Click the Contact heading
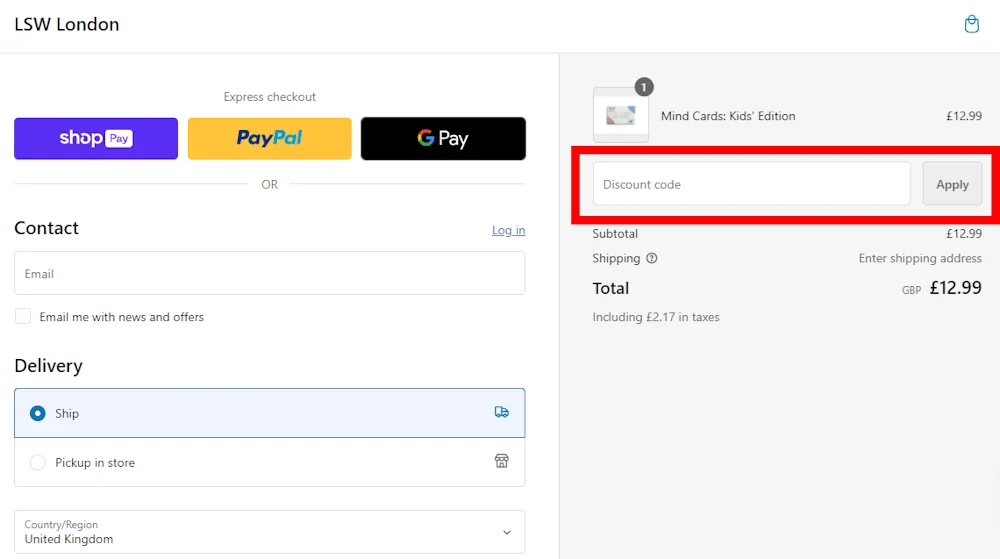This screenshot has height=559, width=1000. click(47, 228)
